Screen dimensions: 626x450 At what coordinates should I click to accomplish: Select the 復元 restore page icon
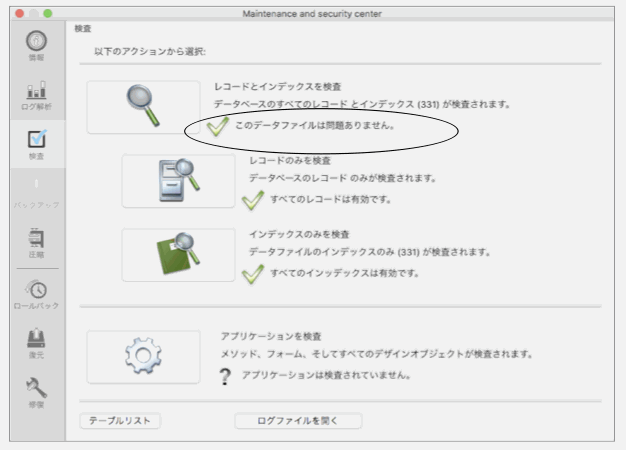[35, 344]
